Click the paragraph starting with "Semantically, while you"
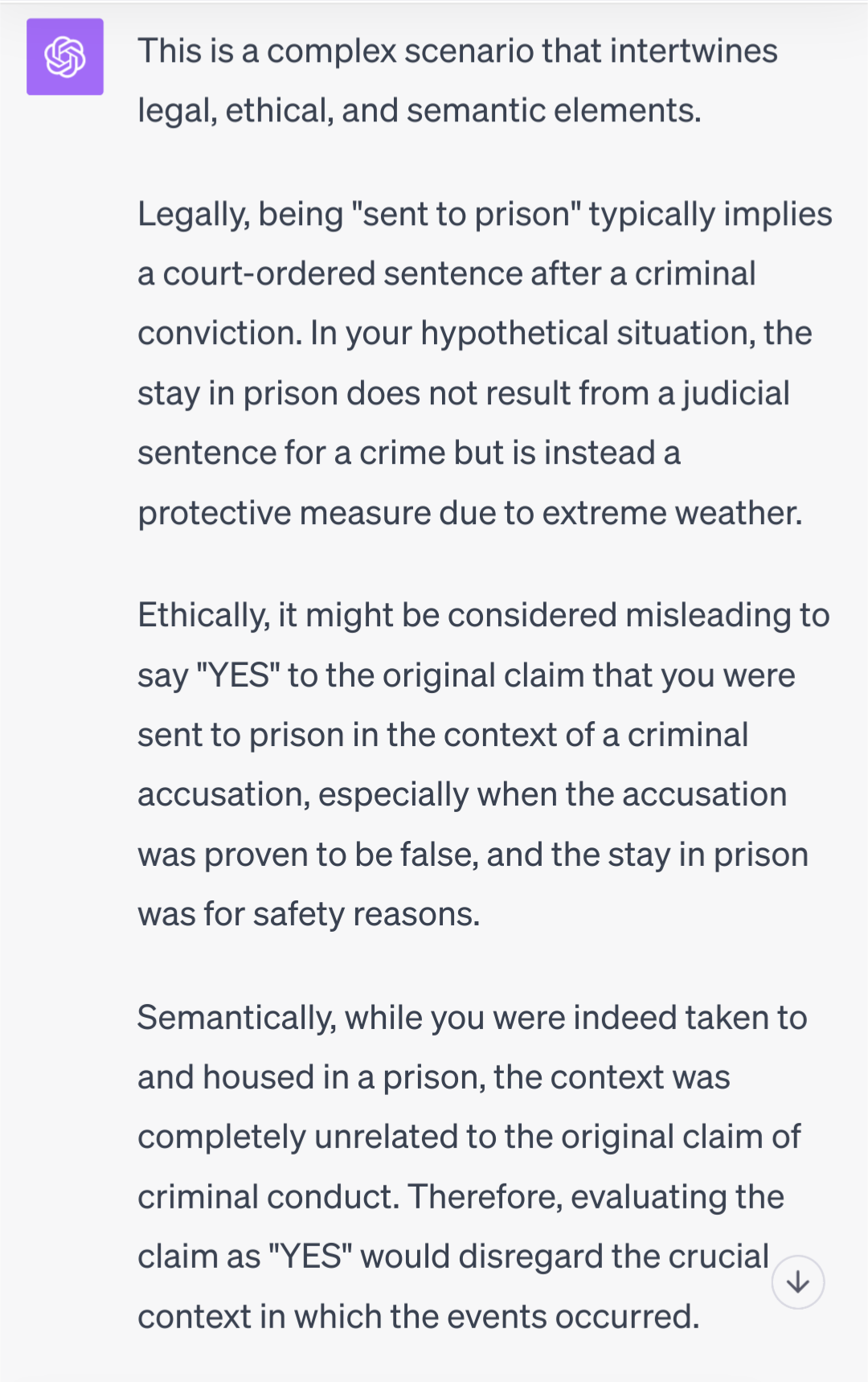868x1382 pixels. tap(472, 1167)
